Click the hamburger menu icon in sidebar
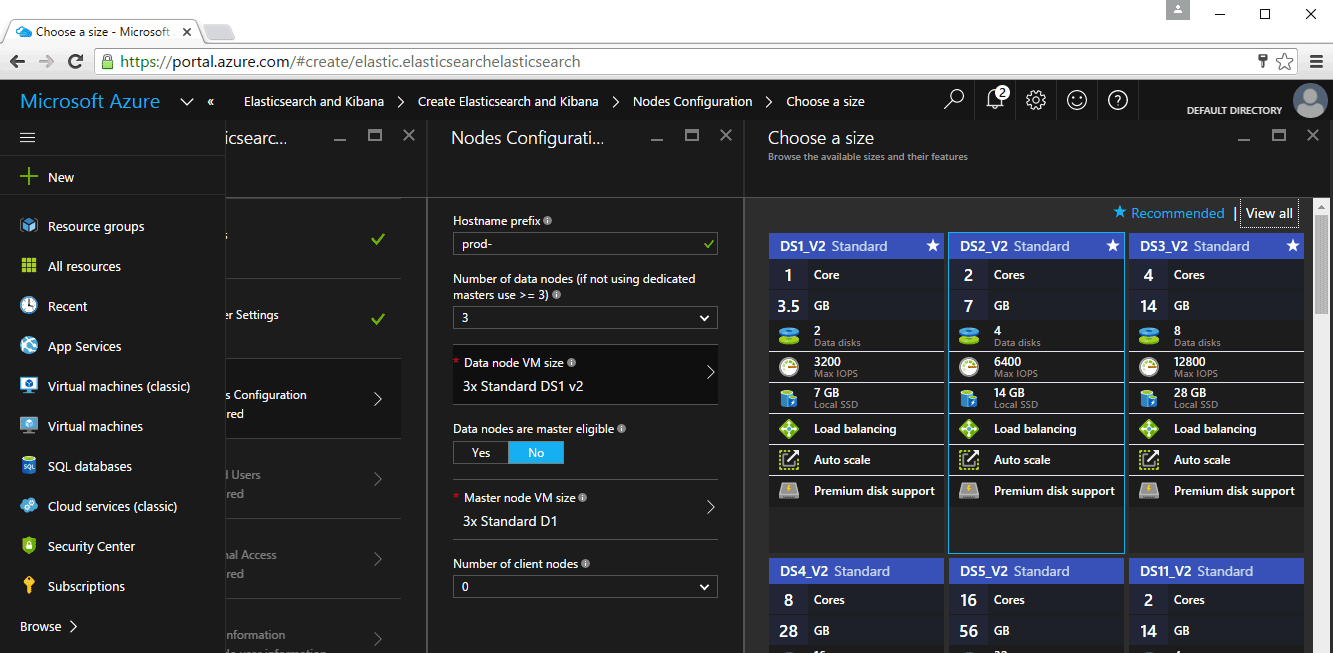The image size is (1333, 653). tap(28, 138)
